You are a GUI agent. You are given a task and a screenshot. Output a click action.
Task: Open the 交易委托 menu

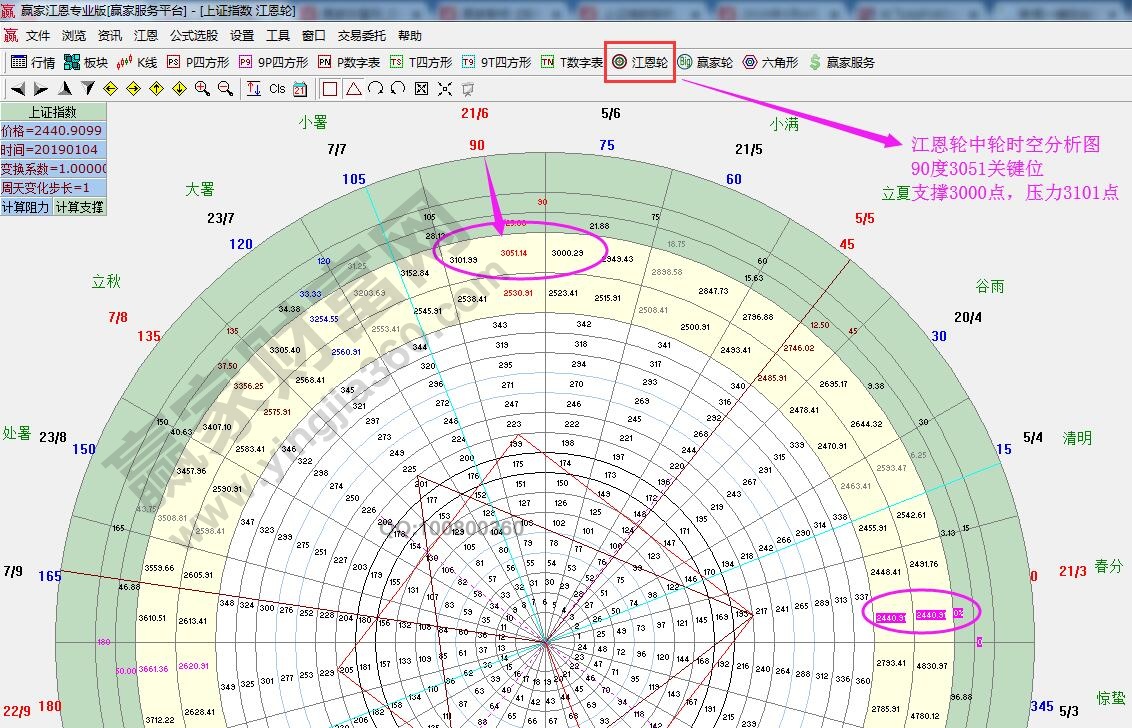click(361, 35)
